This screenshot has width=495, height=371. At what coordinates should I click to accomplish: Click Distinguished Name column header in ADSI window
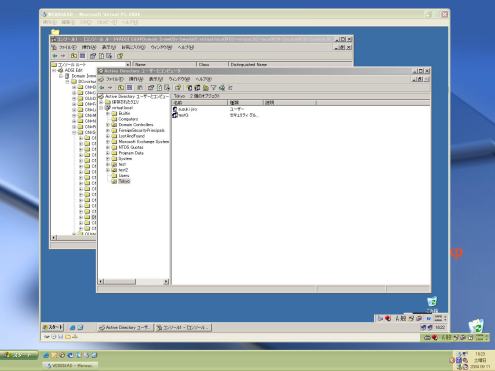coord(290,64)
